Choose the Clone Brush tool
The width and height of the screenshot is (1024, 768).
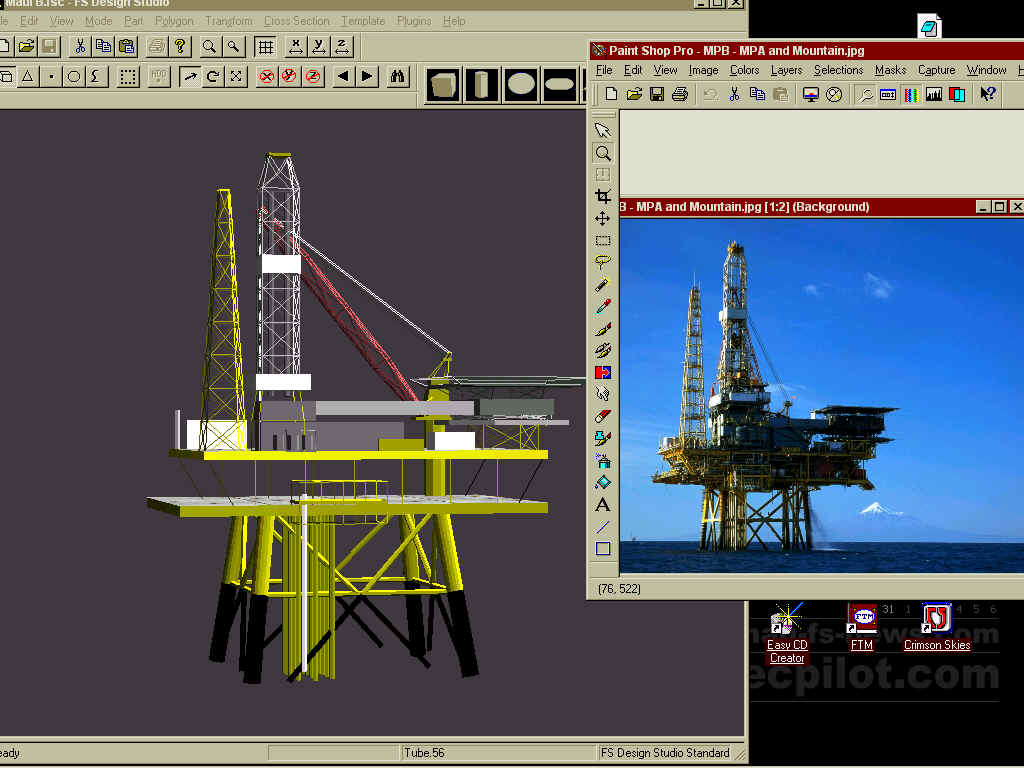[x=603, y=350]
